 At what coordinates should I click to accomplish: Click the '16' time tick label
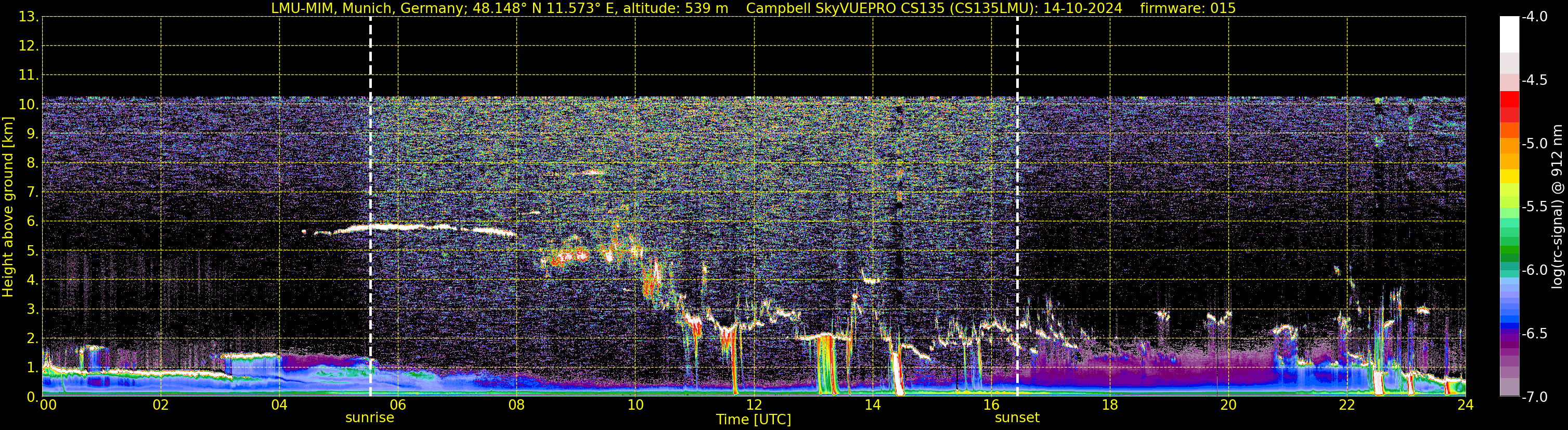(x=992, y=405)
